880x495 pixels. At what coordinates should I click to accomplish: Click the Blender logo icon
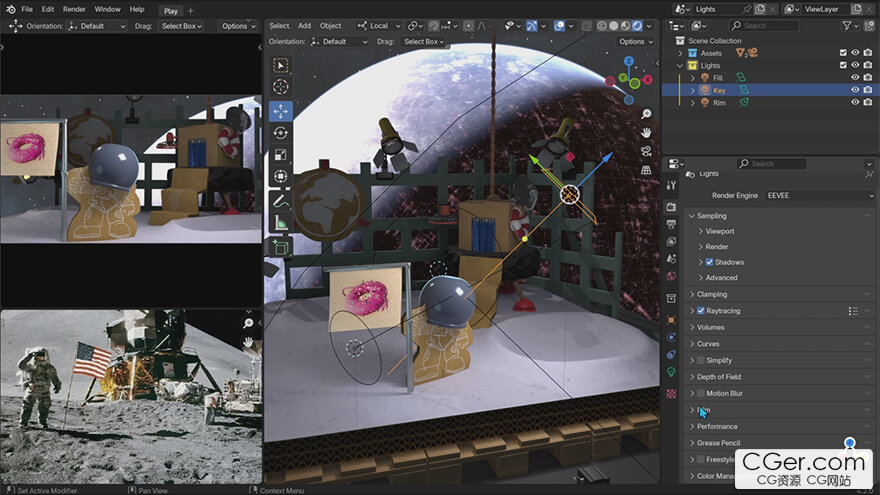click(x=11, y=10)
